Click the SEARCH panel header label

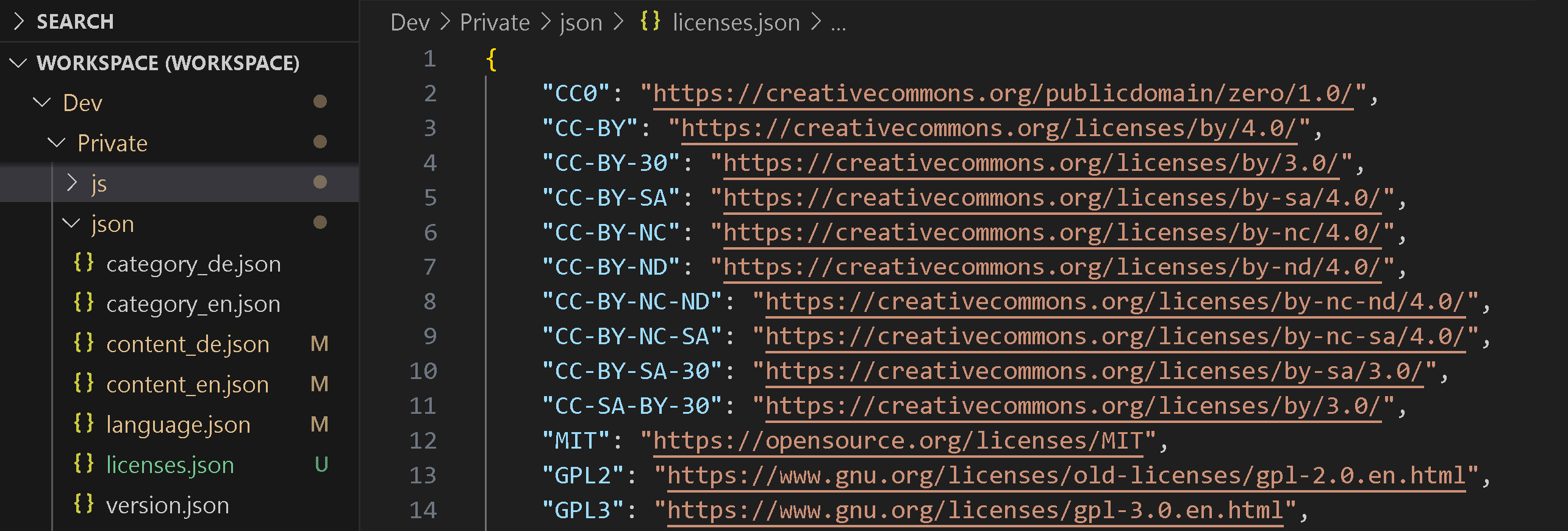[x=75, y=22]
